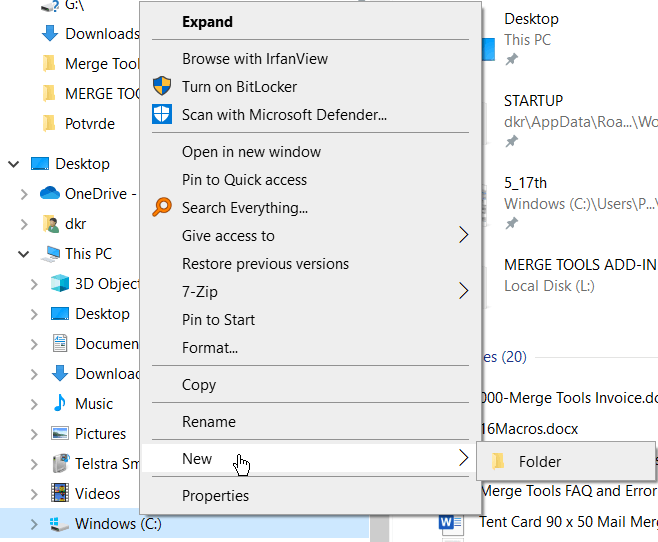Open Properties from context menu
This screenshot has height=542, width=658.
[311, 495]
